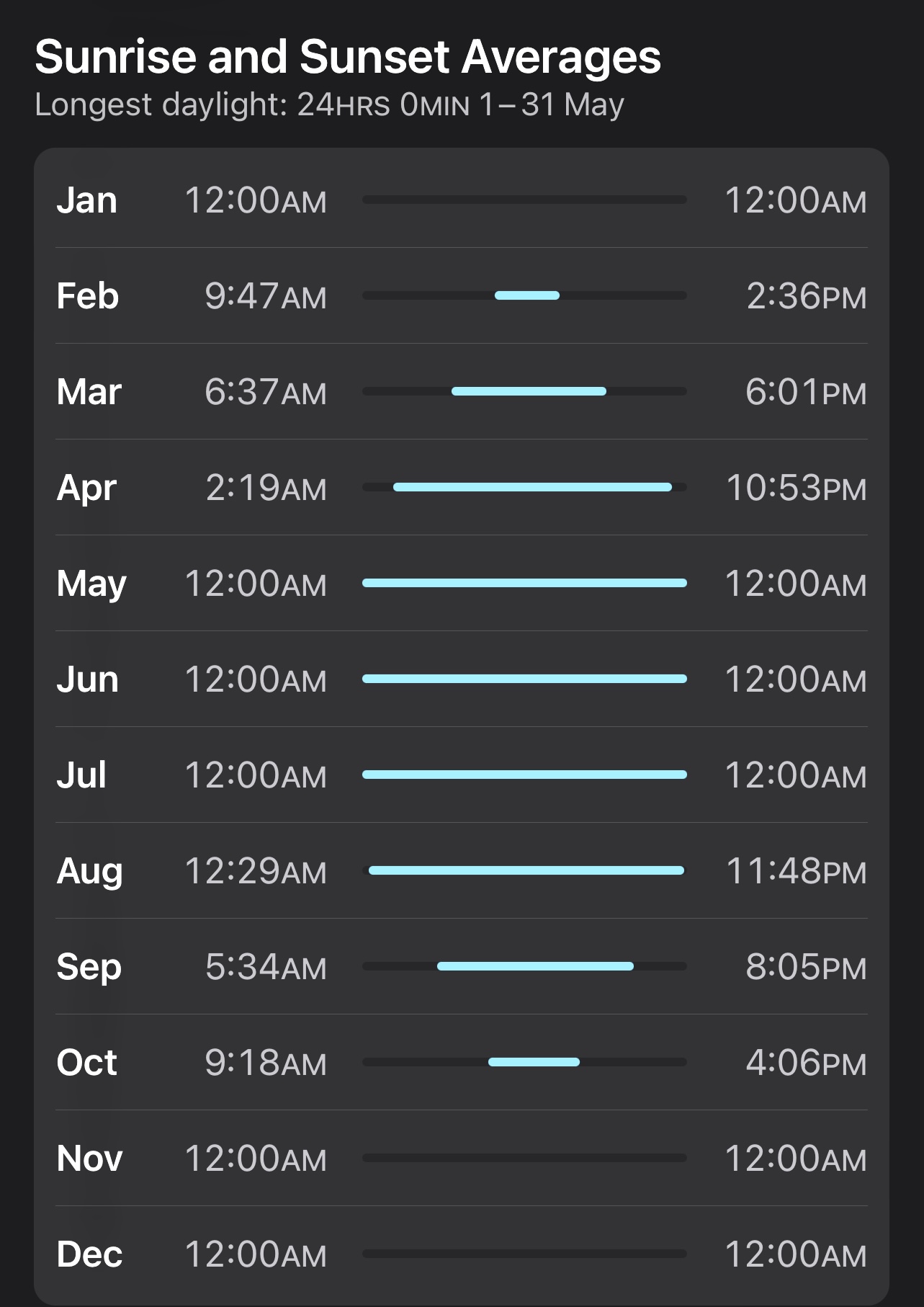Tap the September daylight bar
The width and height of the screenshot is (924, 1307).
(x=535, y=966)
